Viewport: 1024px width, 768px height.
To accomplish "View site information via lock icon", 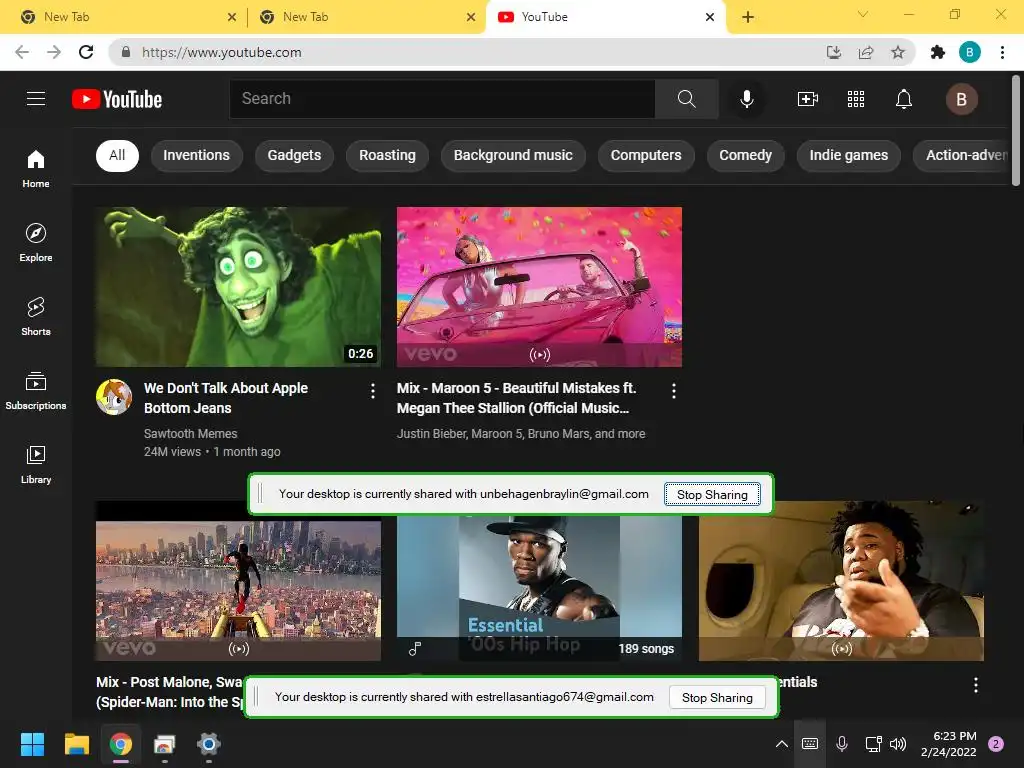I will [126, 52].
